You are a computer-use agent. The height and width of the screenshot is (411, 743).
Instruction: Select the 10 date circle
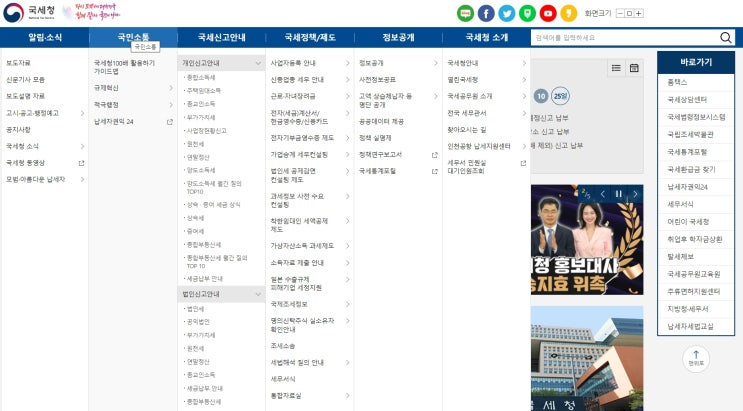[x=541, y=96]
